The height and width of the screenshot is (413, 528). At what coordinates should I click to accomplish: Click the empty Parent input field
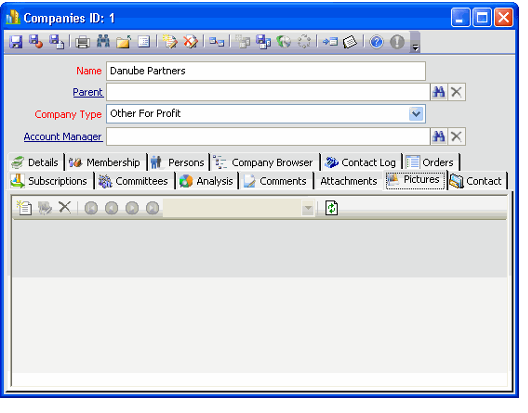[268, 92]
